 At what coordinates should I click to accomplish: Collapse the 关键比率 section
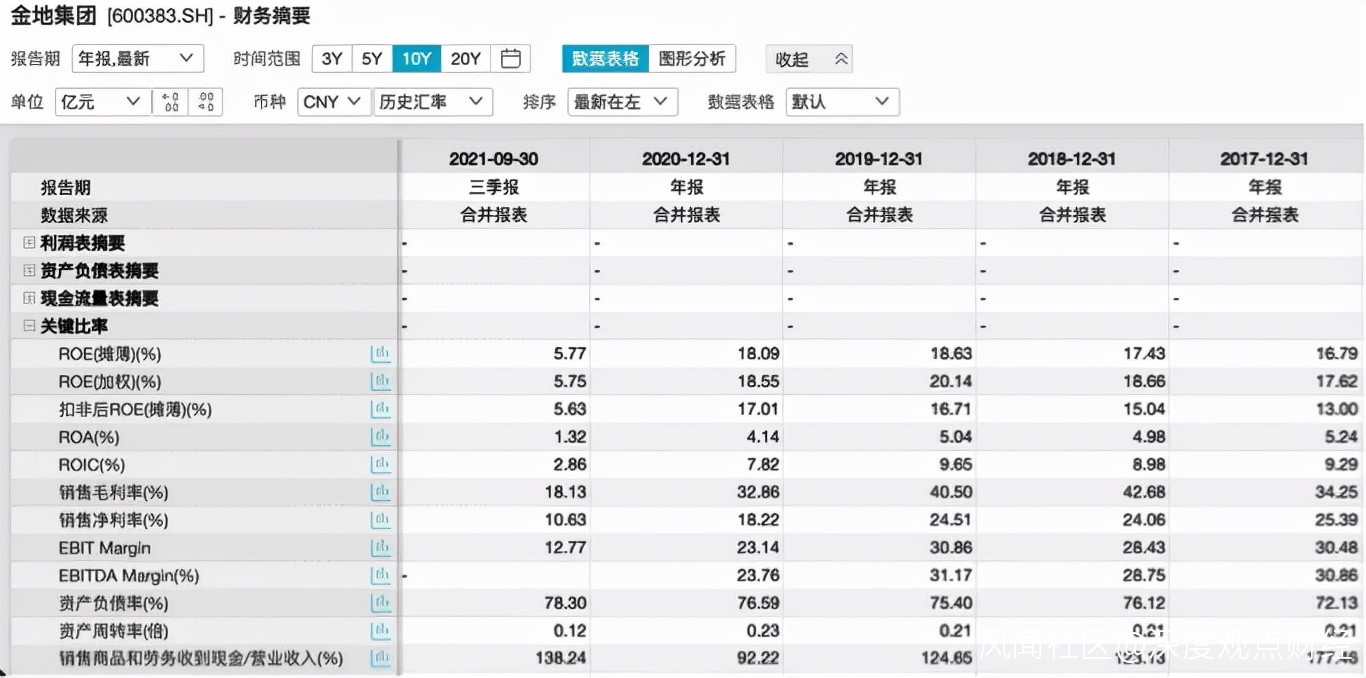tap(29, 326)
